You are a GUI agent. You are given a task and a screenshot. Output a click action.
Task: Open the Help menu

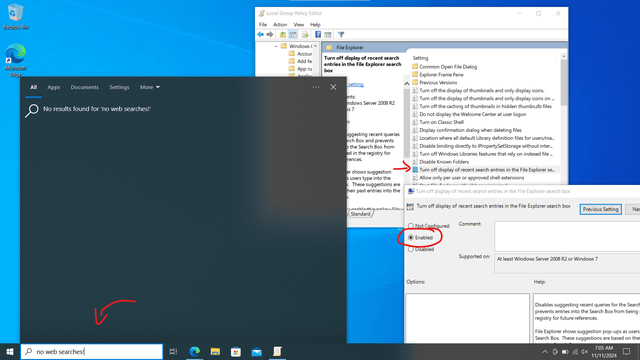(x=315, y=24)
